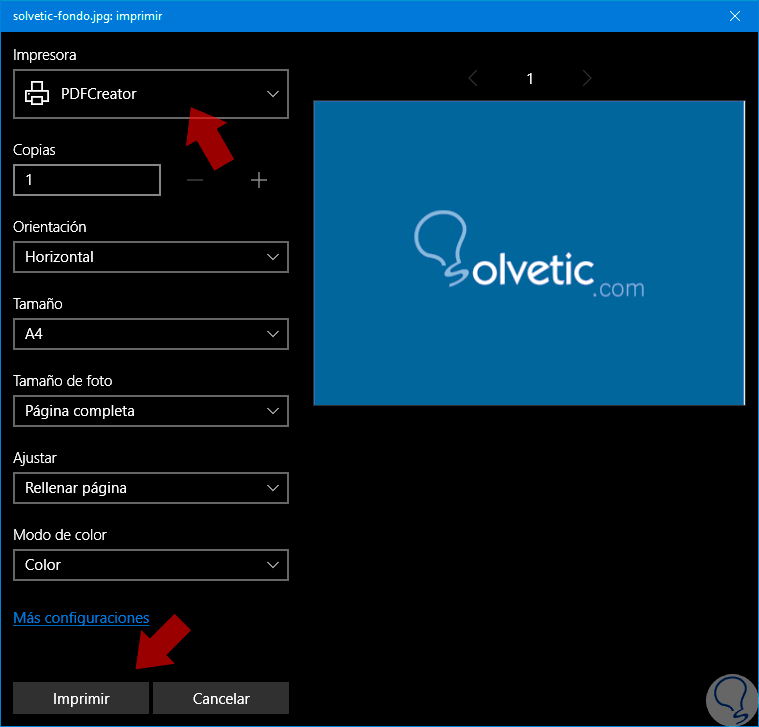Image resolution: width=759 pixels, height=727 pixels.
Task: Click the print preview image
Action: (x=529, y=253)
